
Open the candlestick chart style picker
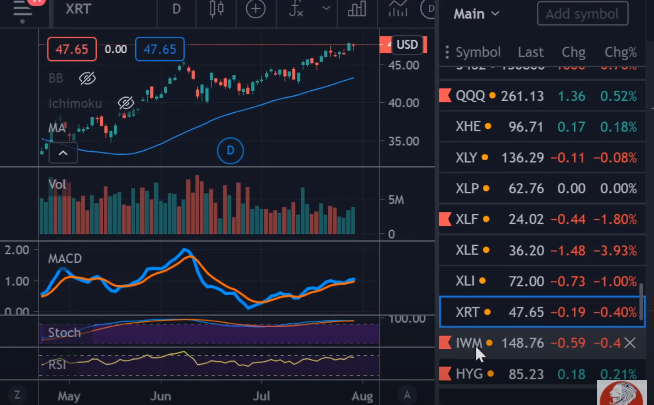pyautogui.click(x=216, y=9)
